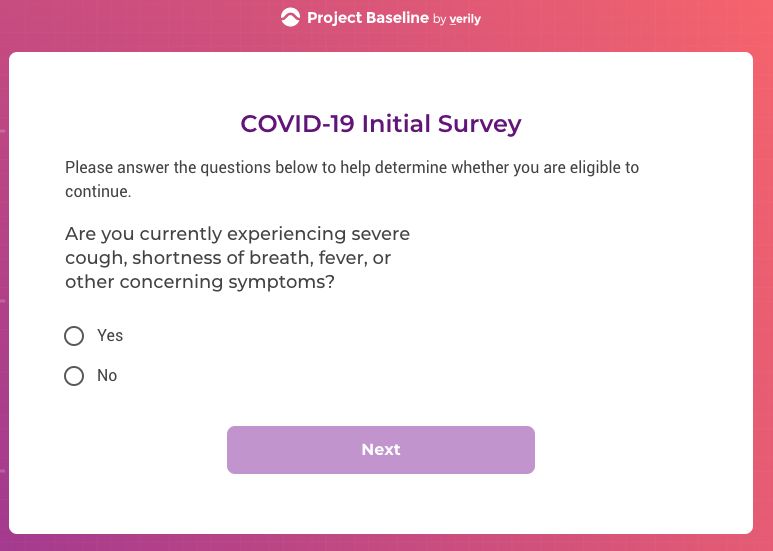Image resolution: width=773 pixels, height=551 pixels.
Task: Click "cough, shortness of breath, fever, or" line
Action: click(x=228, y=258)
